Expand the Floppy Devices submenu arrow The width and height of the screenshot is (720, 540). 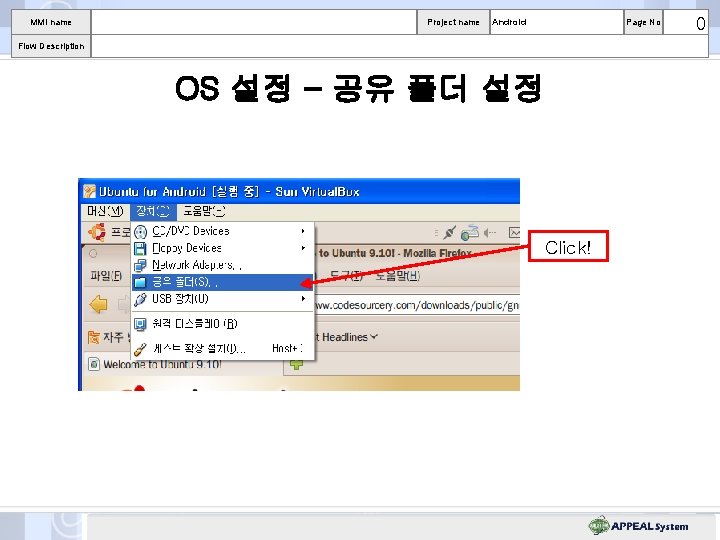(303, 248)
